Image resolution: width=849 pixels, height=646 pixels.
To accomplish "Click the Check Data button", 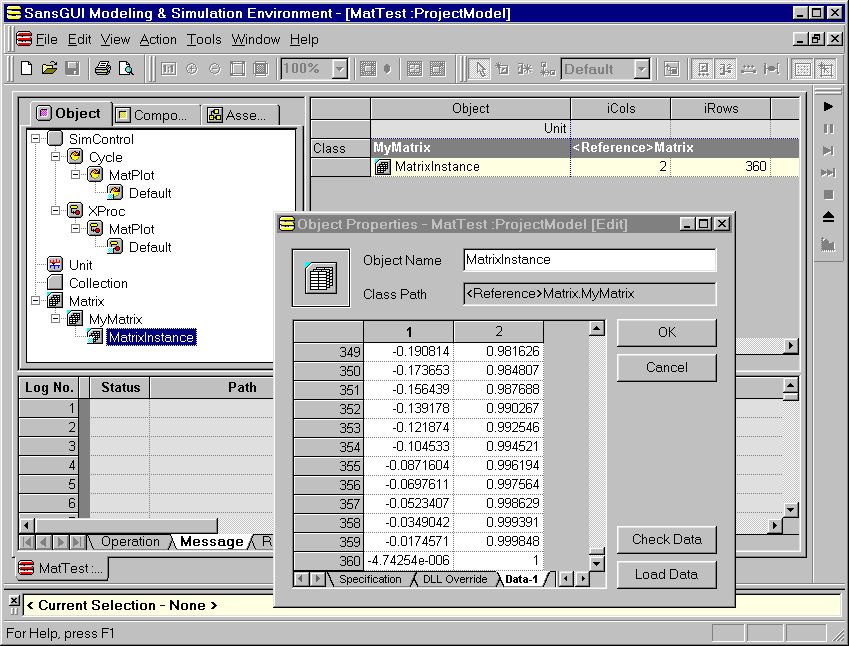I will (666, 540).
